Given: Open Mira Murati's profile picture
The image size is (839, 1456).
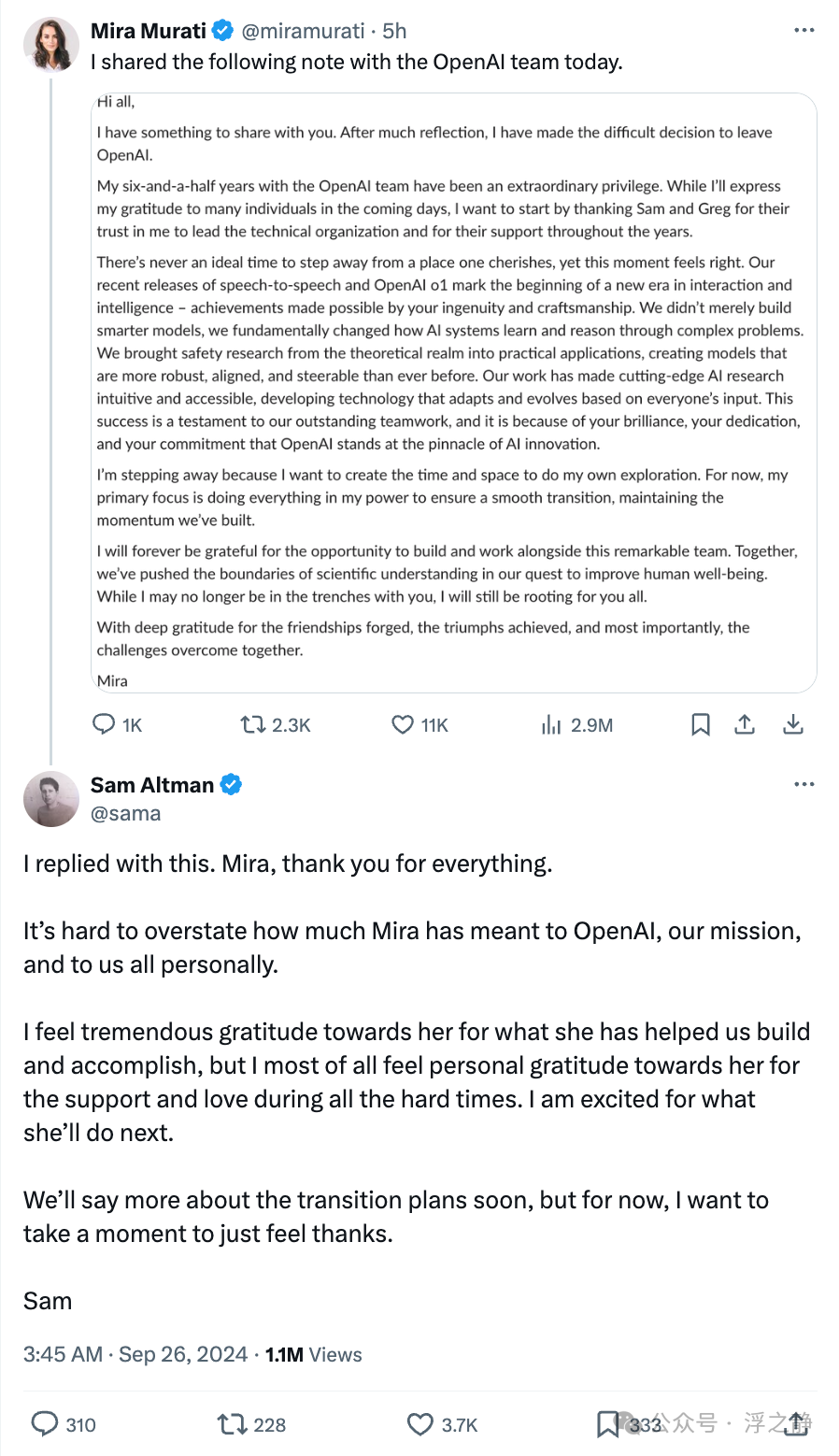Looking at the screenshot, I should pos(51,45).
